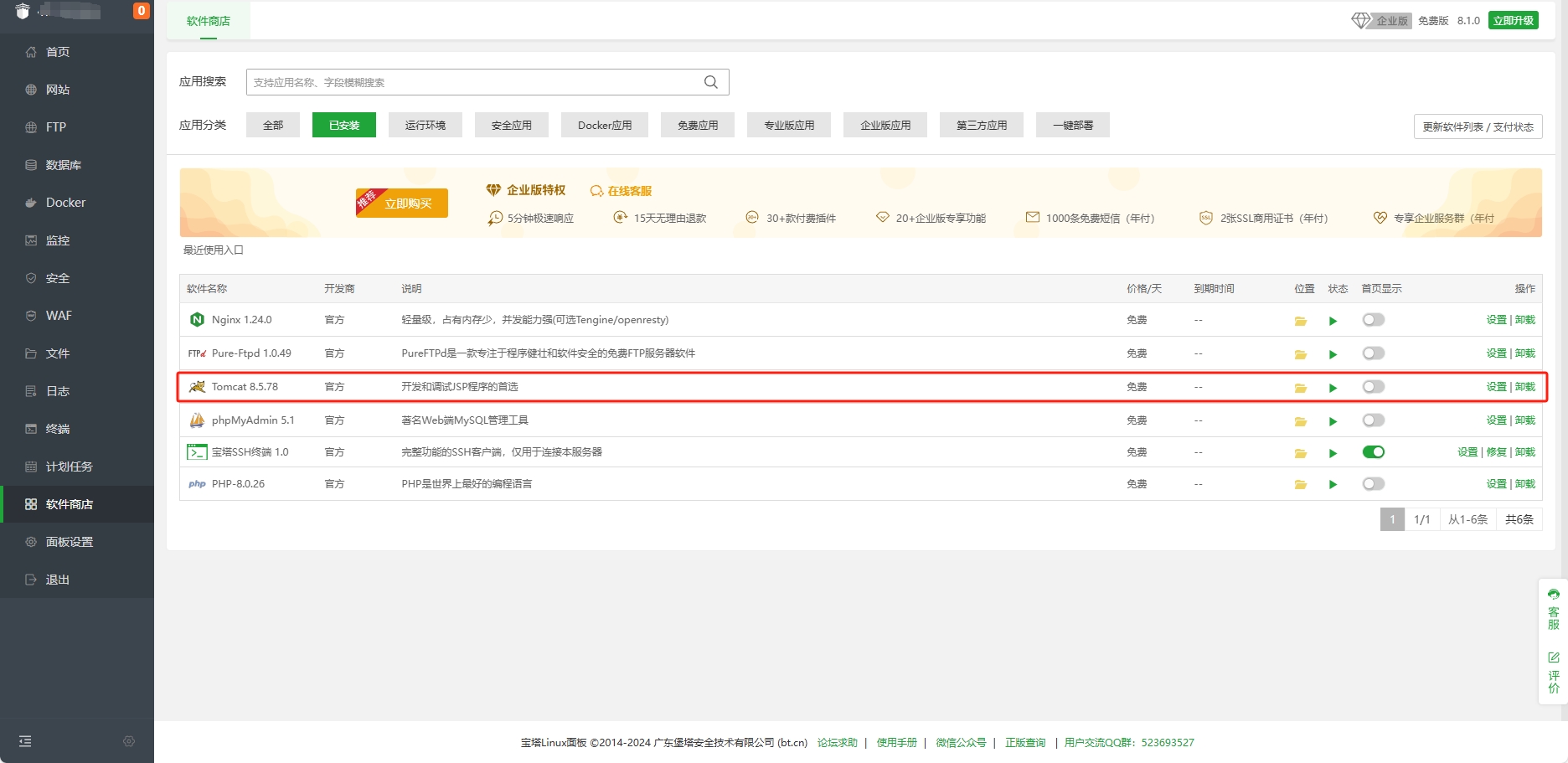Click the search magnifier icon
This screenshot has width=1568, height=763.
coord(710,82)
